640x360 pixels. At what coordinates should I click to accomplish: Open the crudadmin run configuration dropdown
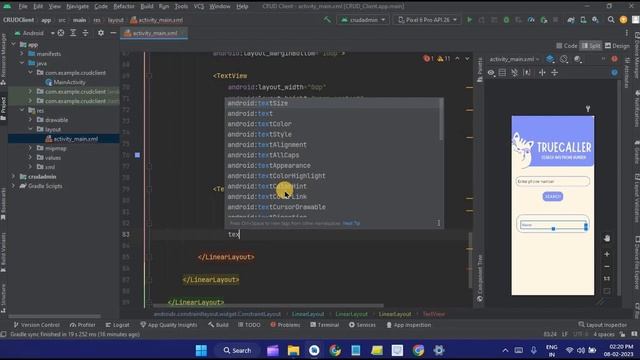pyautogui.click(x=362, y=20)
